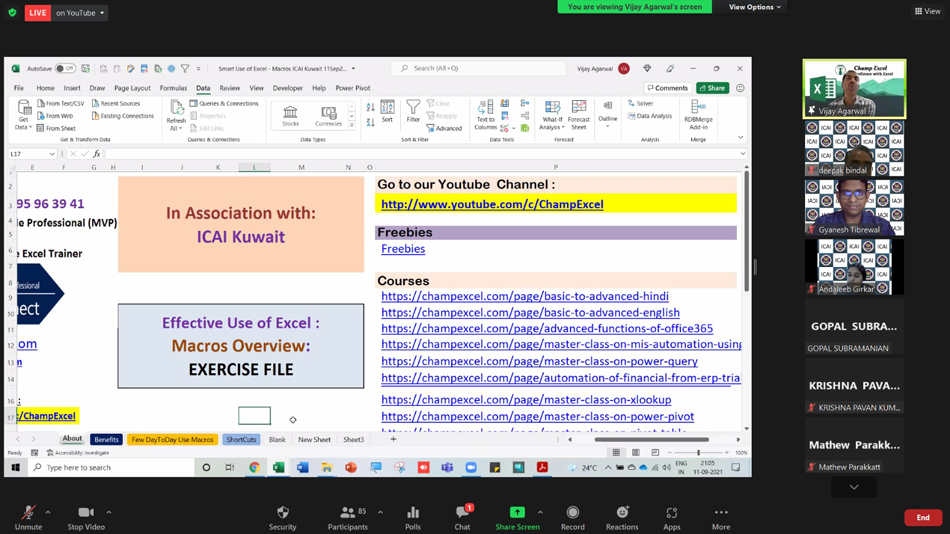Open Zoom Participants panel
The image size is (950, 534).
(348, 518)
